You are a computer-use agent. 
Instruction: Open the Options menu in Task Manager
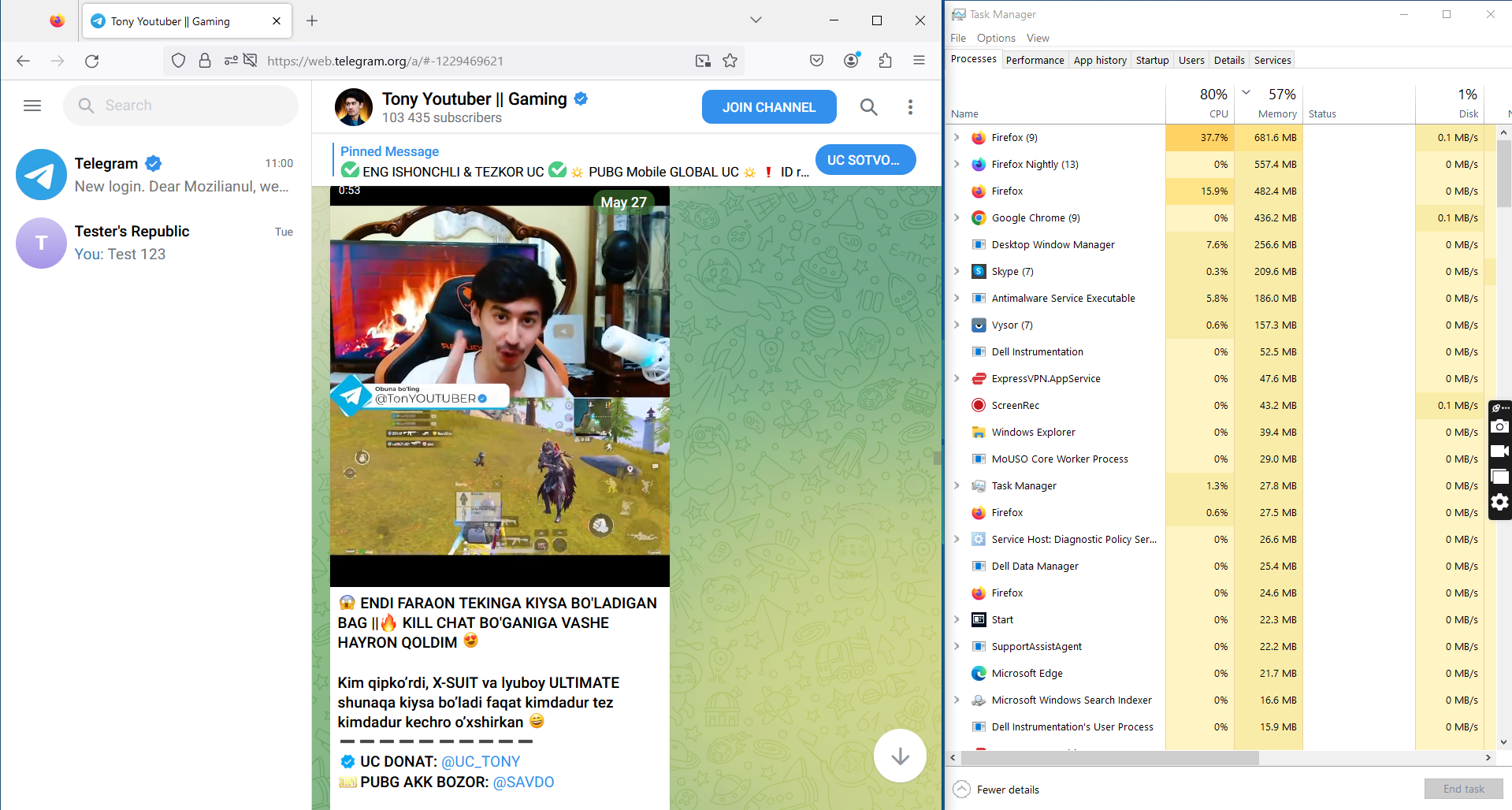pyautogui.click(x=995, y=38)
